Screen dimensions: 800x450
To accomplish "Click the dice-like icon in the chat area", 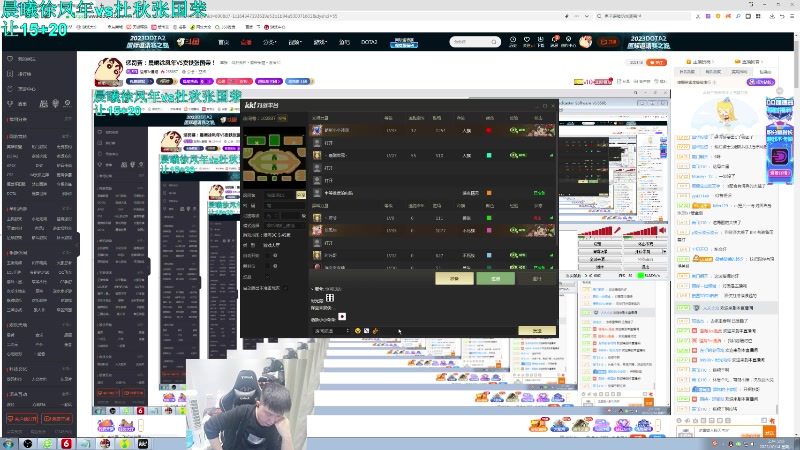I will [330, 297].
